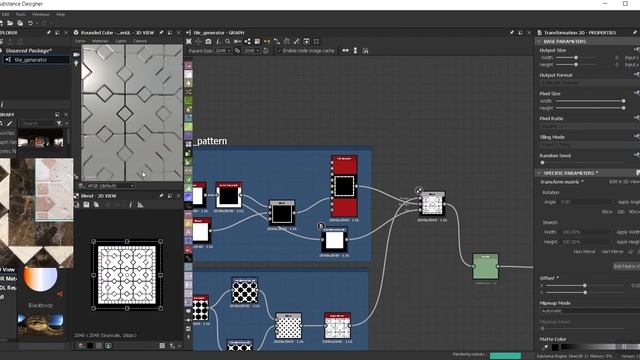Click the save package icon in main toolbar
Screen dimensions: 640x360
click(20, 23)
